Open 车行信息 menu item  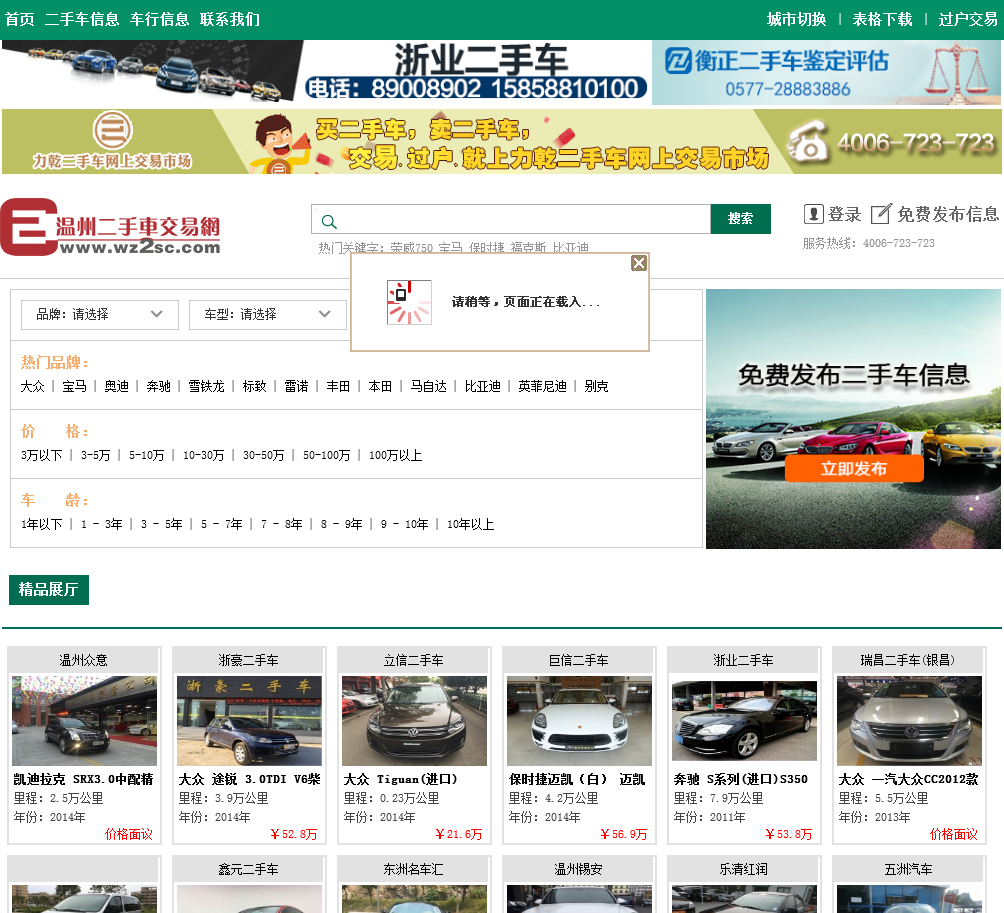(159, 19)
